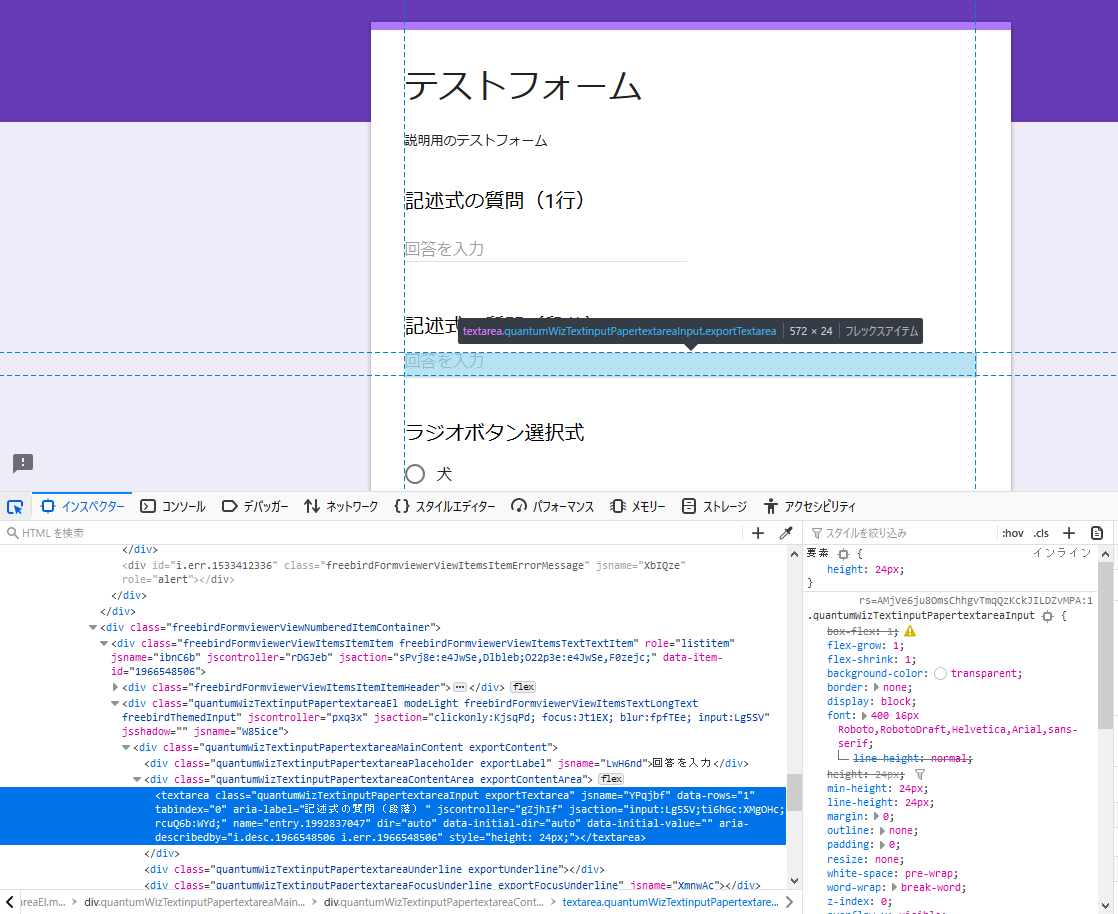Click the warning icon next to box-flex
Viewport: 1118px width, 914px height.
tap(909, 632)
